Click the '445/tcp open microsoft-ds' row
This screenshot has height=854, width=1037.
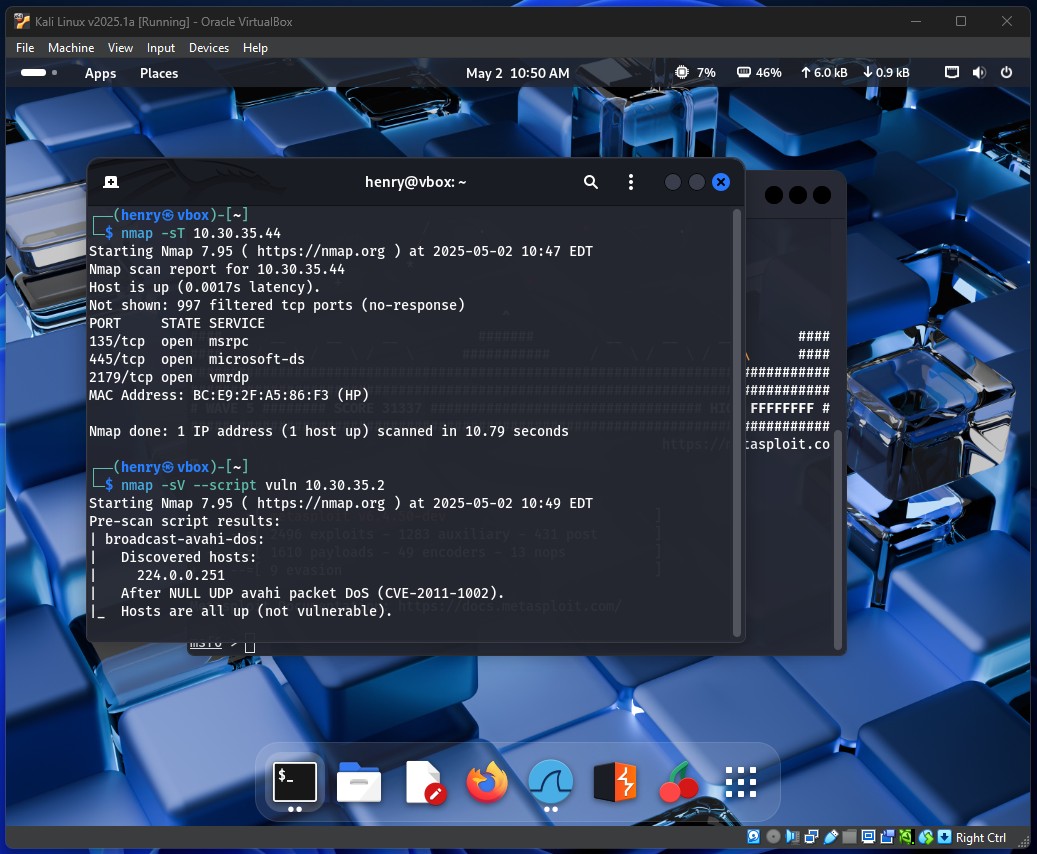pyautogui.click(x=197, y=359)
